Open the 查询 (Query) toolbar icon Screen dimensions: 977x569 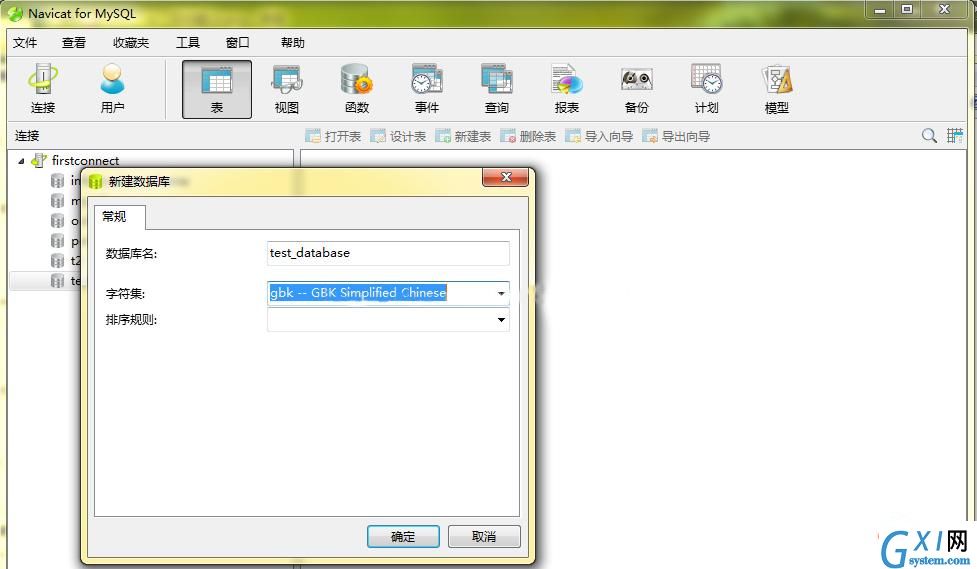click(497, 89)
